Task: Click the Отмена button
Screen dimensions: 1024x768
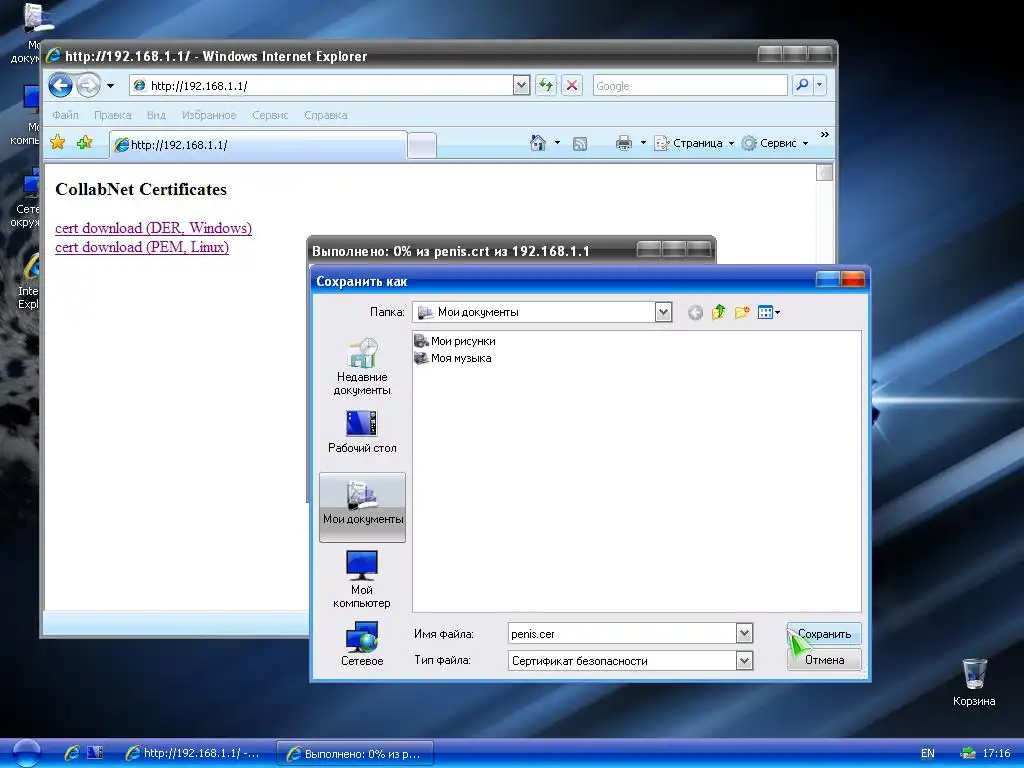Action: (x=824, y=660)
